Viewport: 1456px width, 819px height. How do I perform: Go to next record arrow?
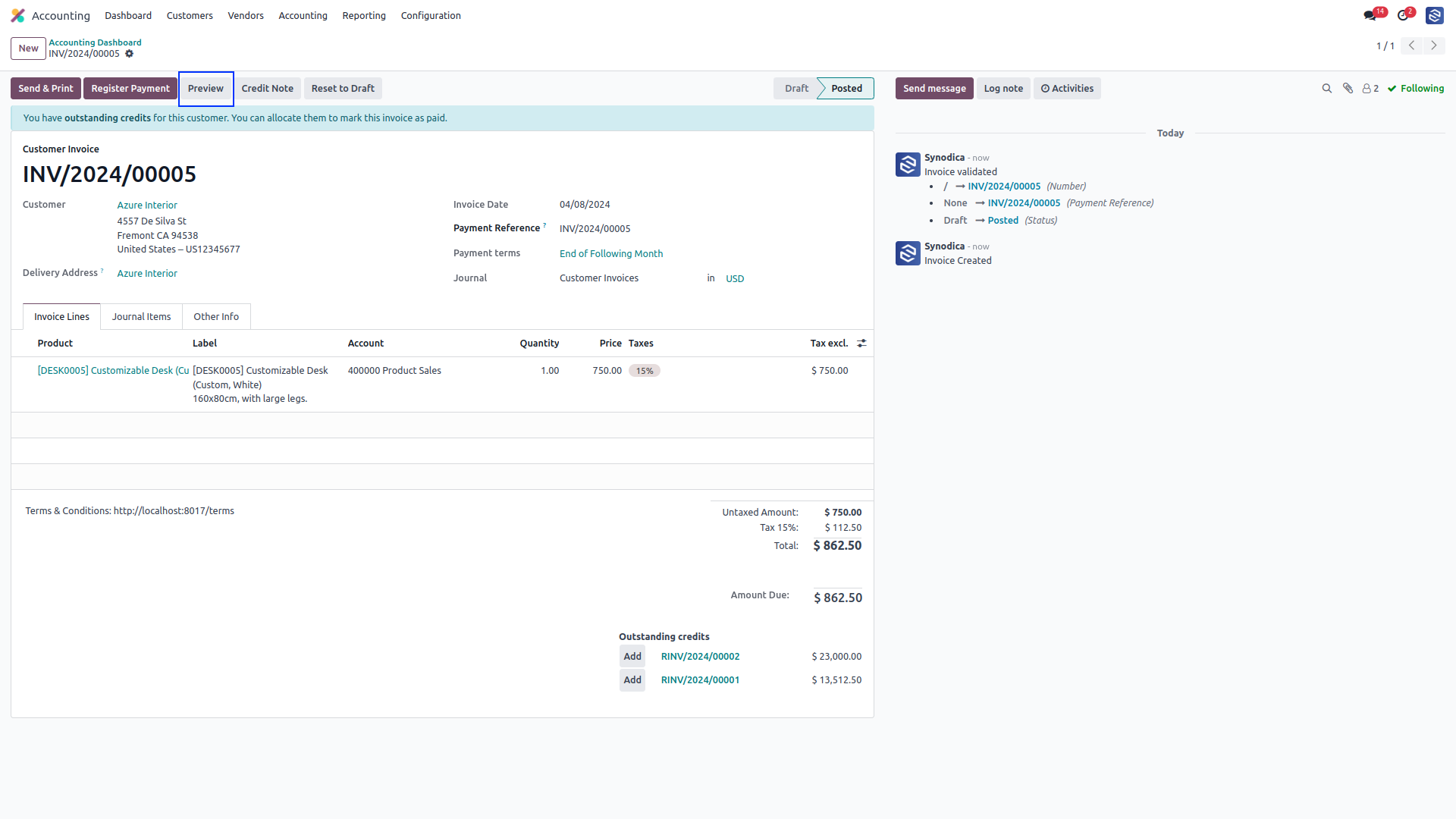coord(1433,45)
